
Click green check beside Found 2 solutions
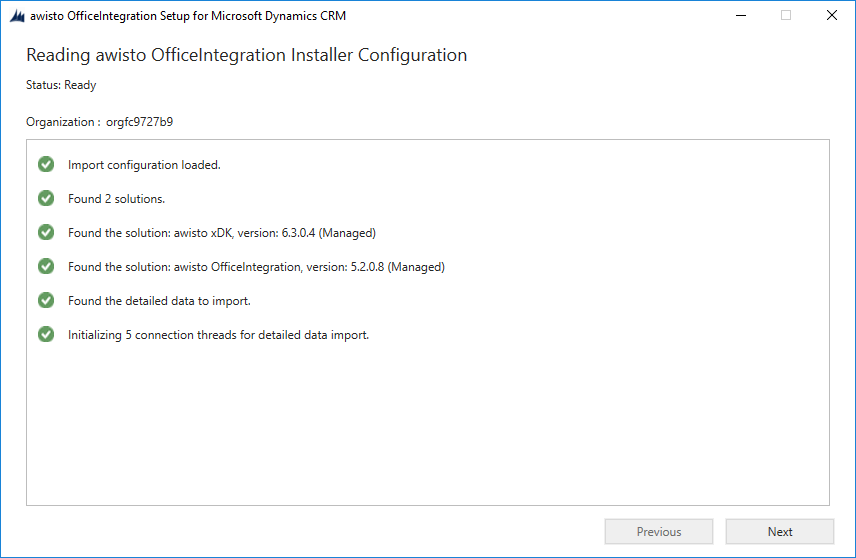pos(46,198)
